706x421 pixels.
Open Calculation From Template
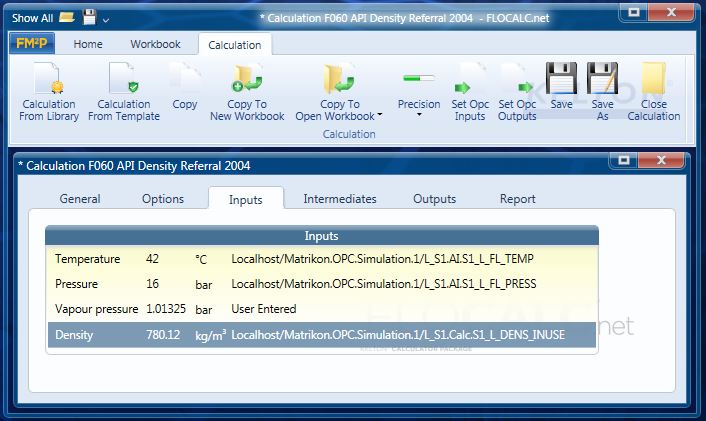(124, 92)
